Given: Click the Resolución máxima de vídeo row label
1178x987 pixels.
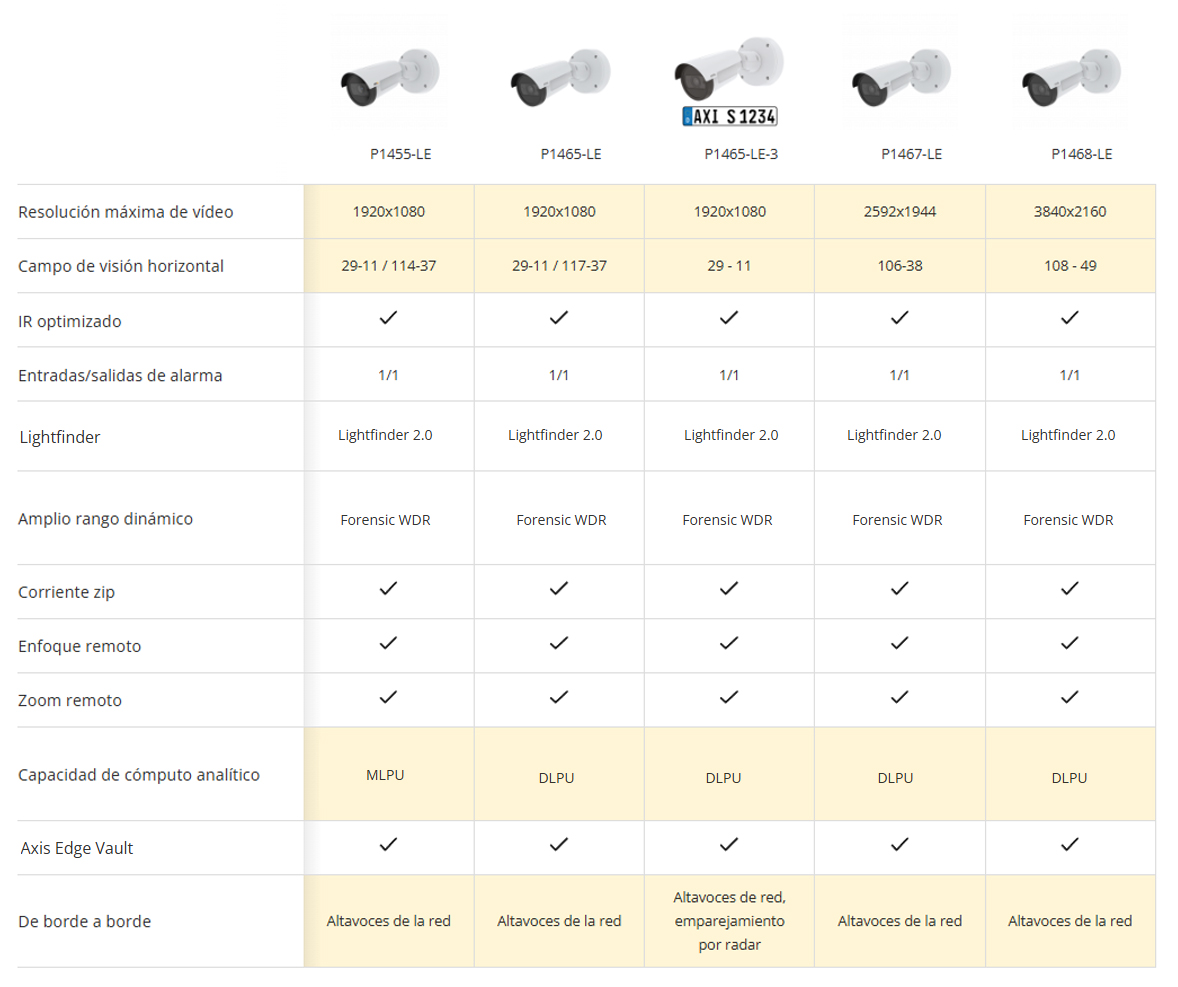Looking at the screenshot, I should pos(126,212).
